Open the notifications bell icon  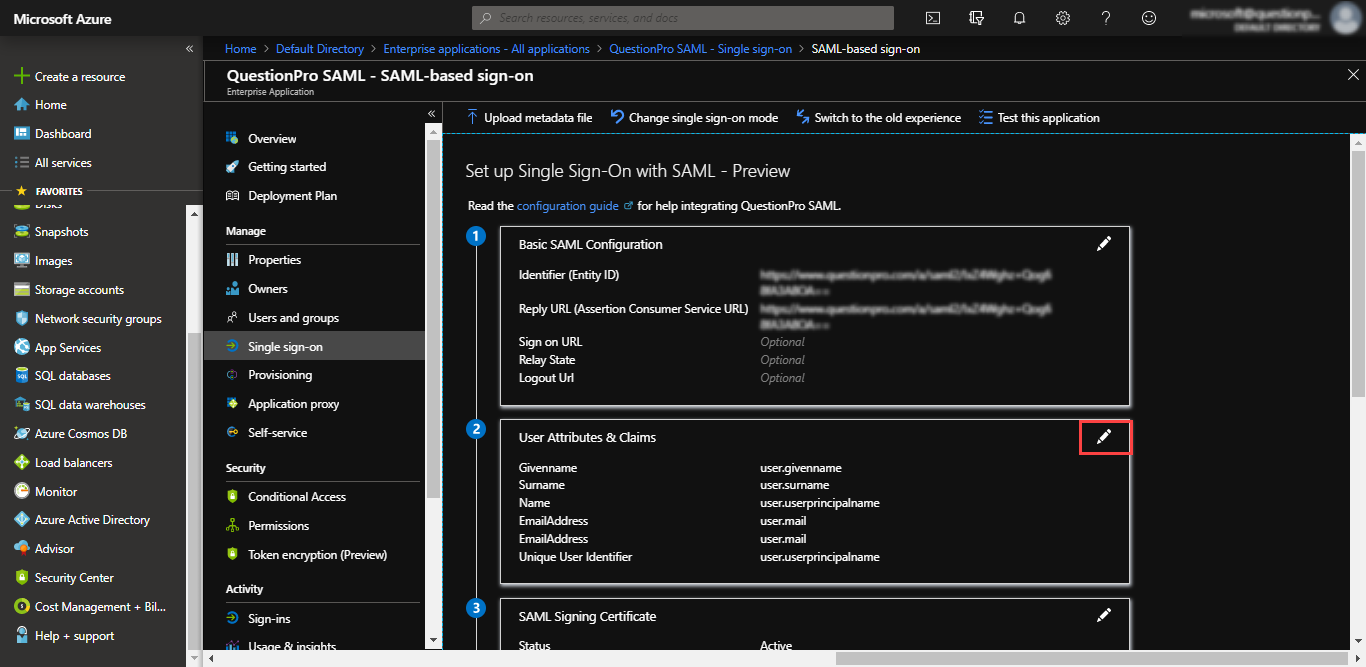pyautogui.click(x=1019, y=18)
